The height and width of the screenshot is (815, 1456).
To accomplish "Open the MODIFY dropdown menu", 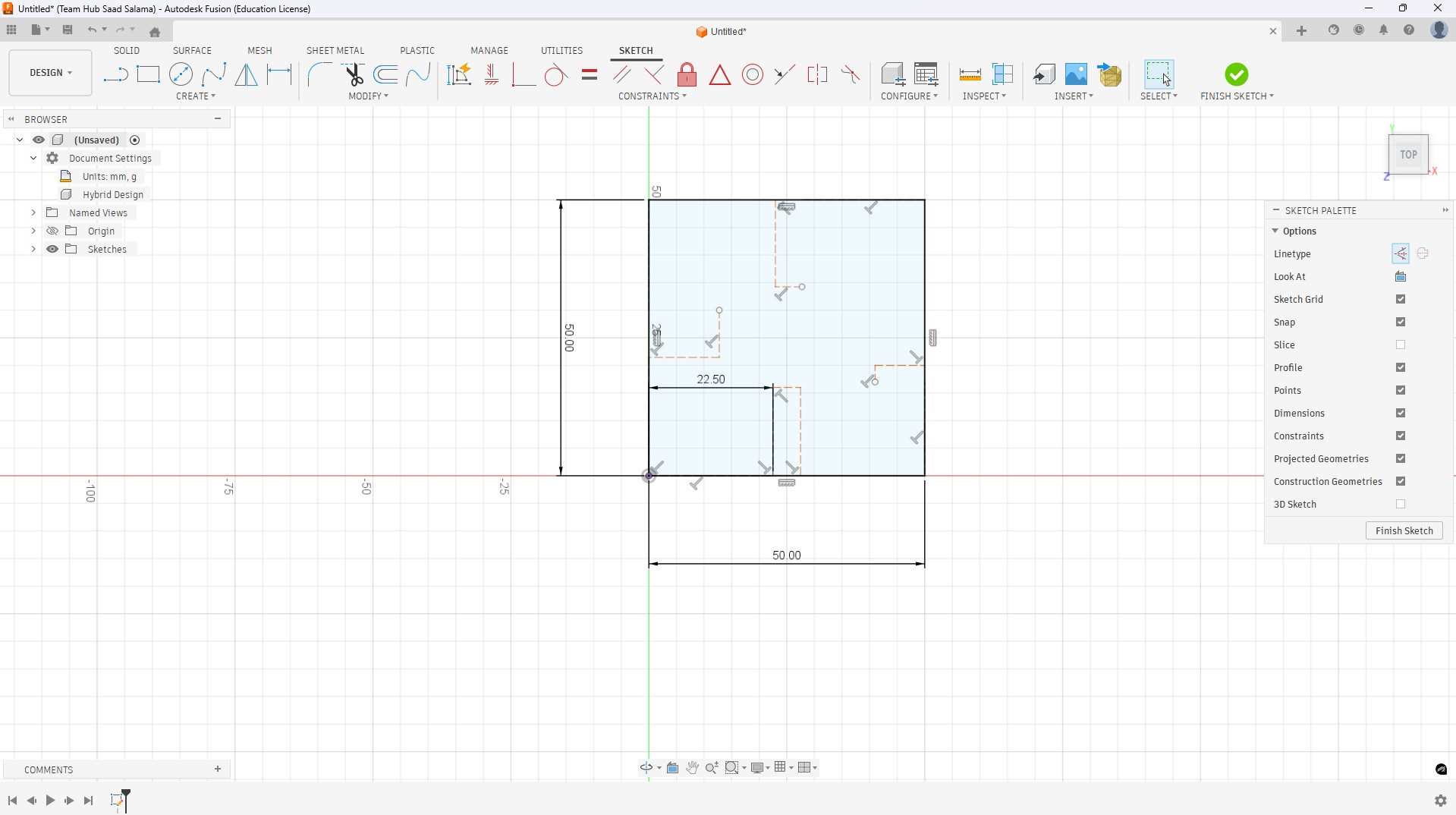I will click(369, 96).
